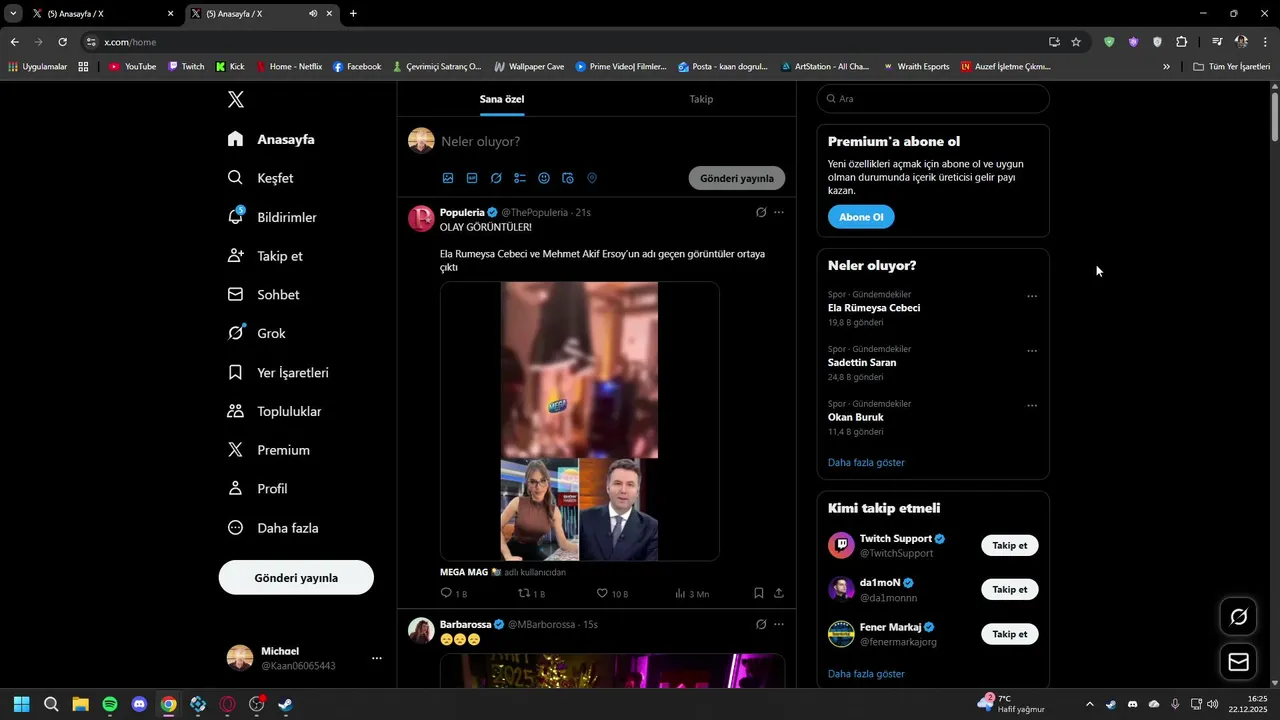Viewport: 1280px width, 720px height.
Task: Open account menu dots next to Michael
Action: click(x=377, y=658)
